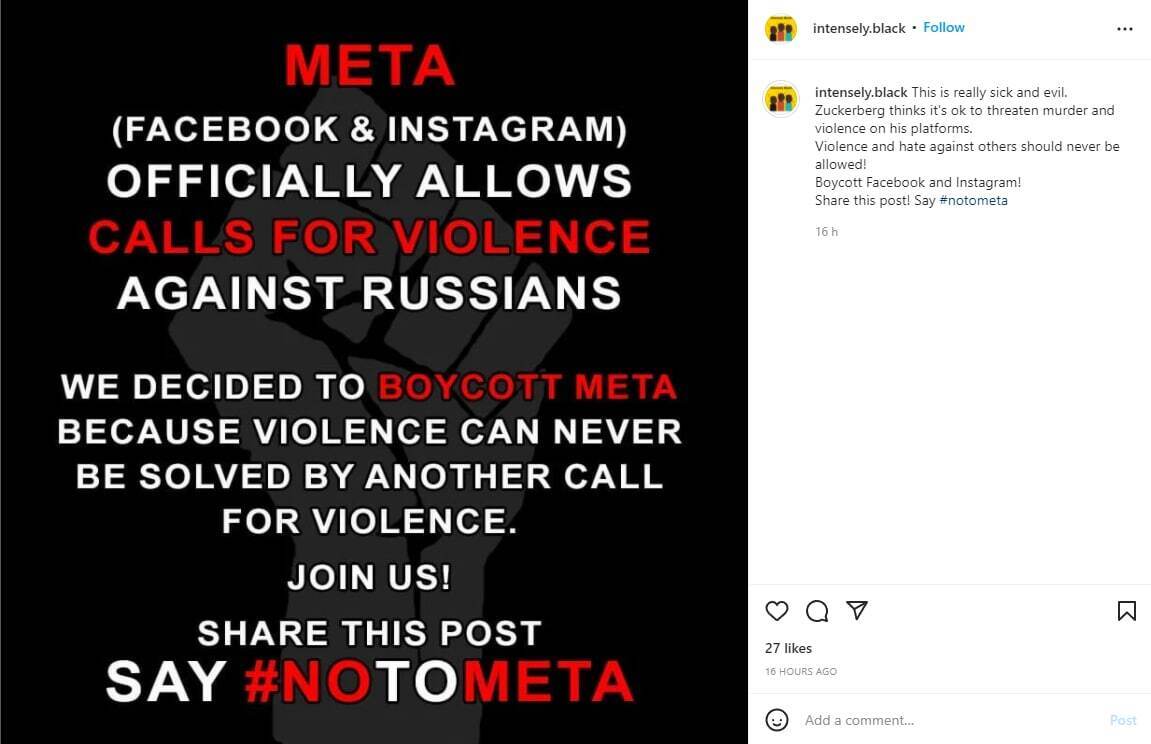
Task: Click the avatar beside the caption
Action: tap(781, 99)
